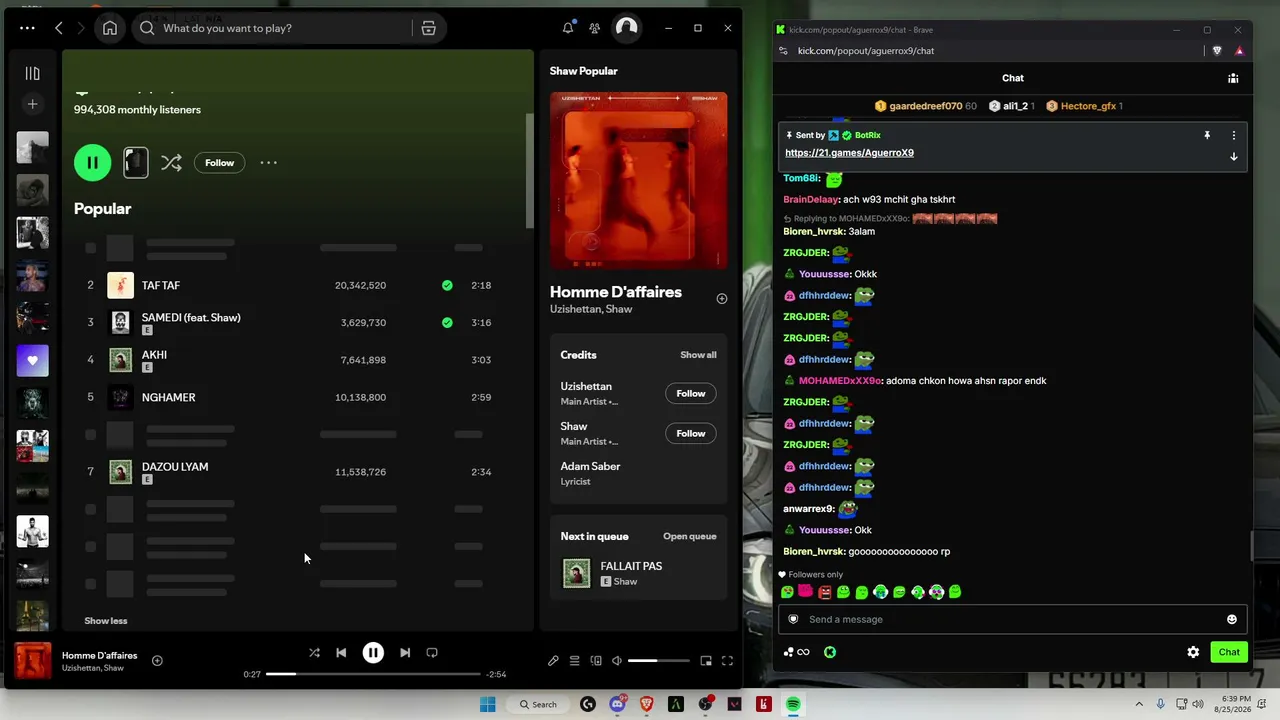Open Homme D'affaires album cover in side panel

638,181
